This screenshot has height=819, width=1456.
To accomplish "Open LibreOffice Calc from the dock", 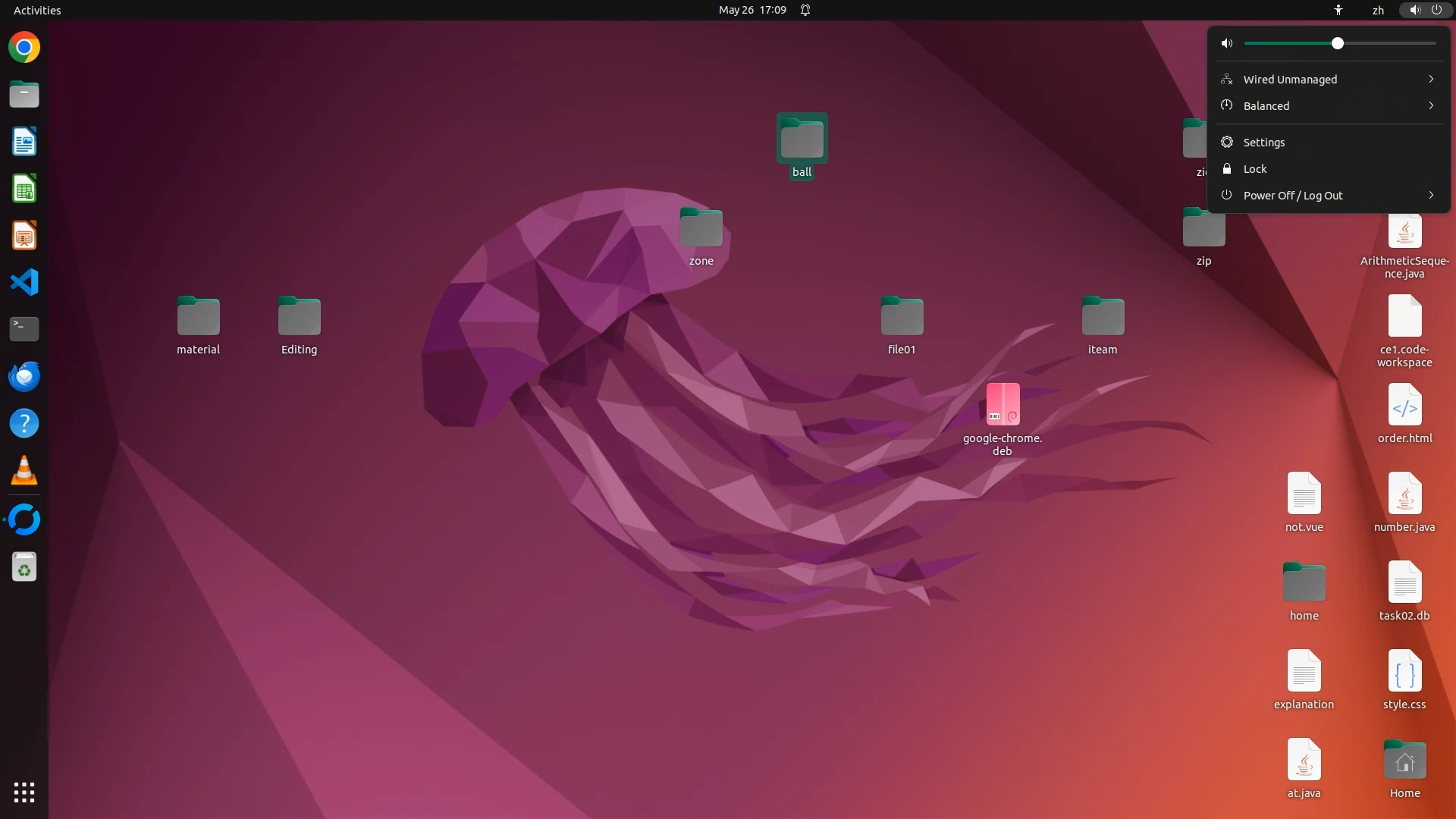I will tap(24, 189).
